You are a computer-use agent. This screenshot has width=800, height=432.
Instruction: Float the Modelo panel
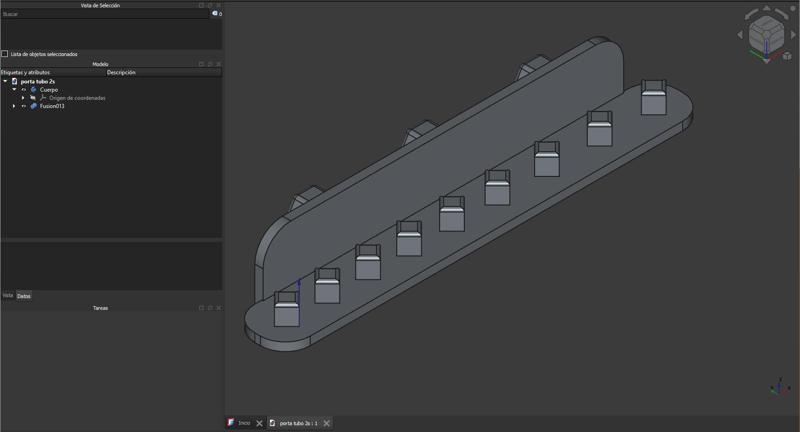tap(210, 64)
